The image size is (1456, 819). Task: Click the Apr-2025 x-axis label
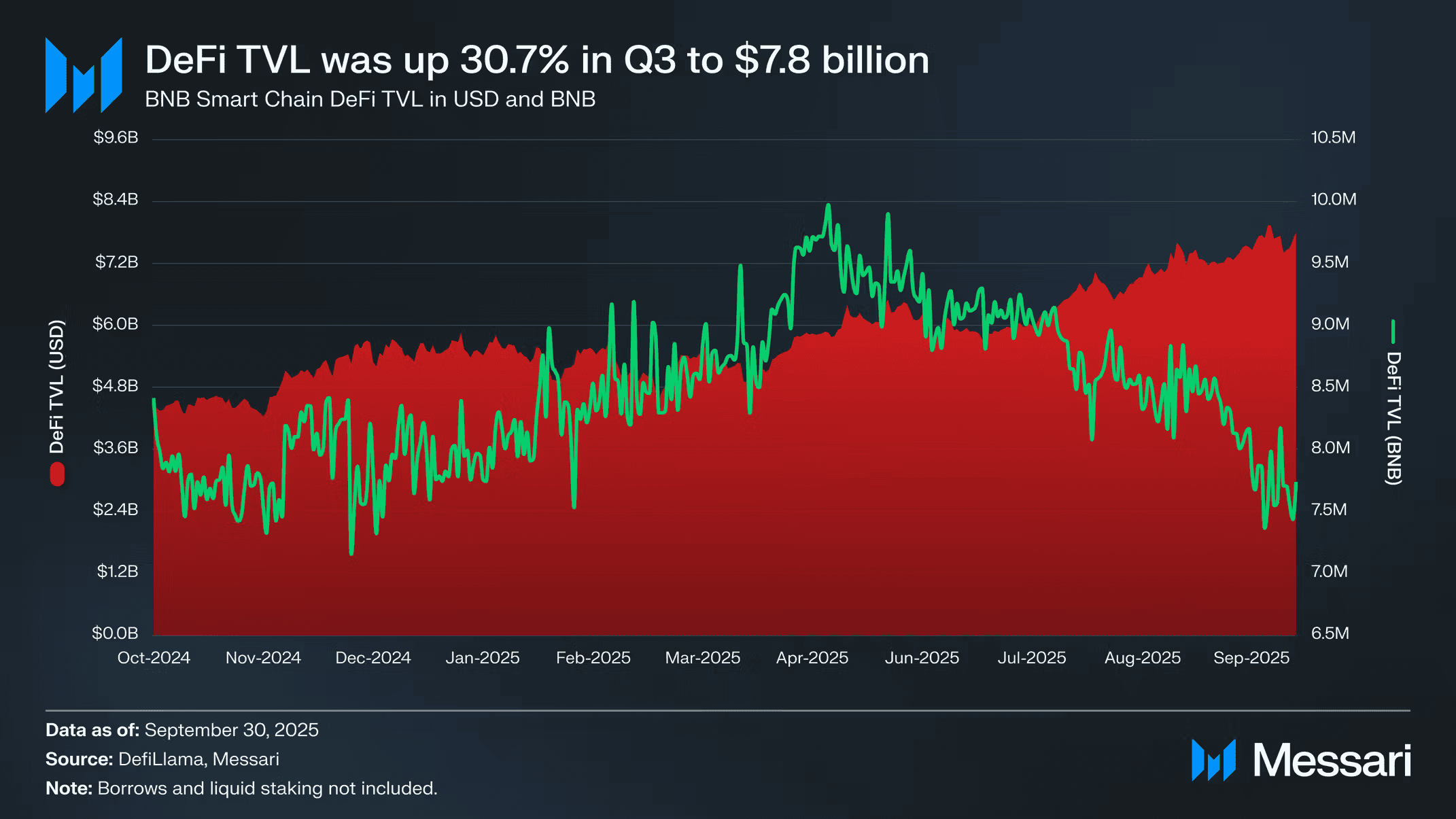pos(812,658)
